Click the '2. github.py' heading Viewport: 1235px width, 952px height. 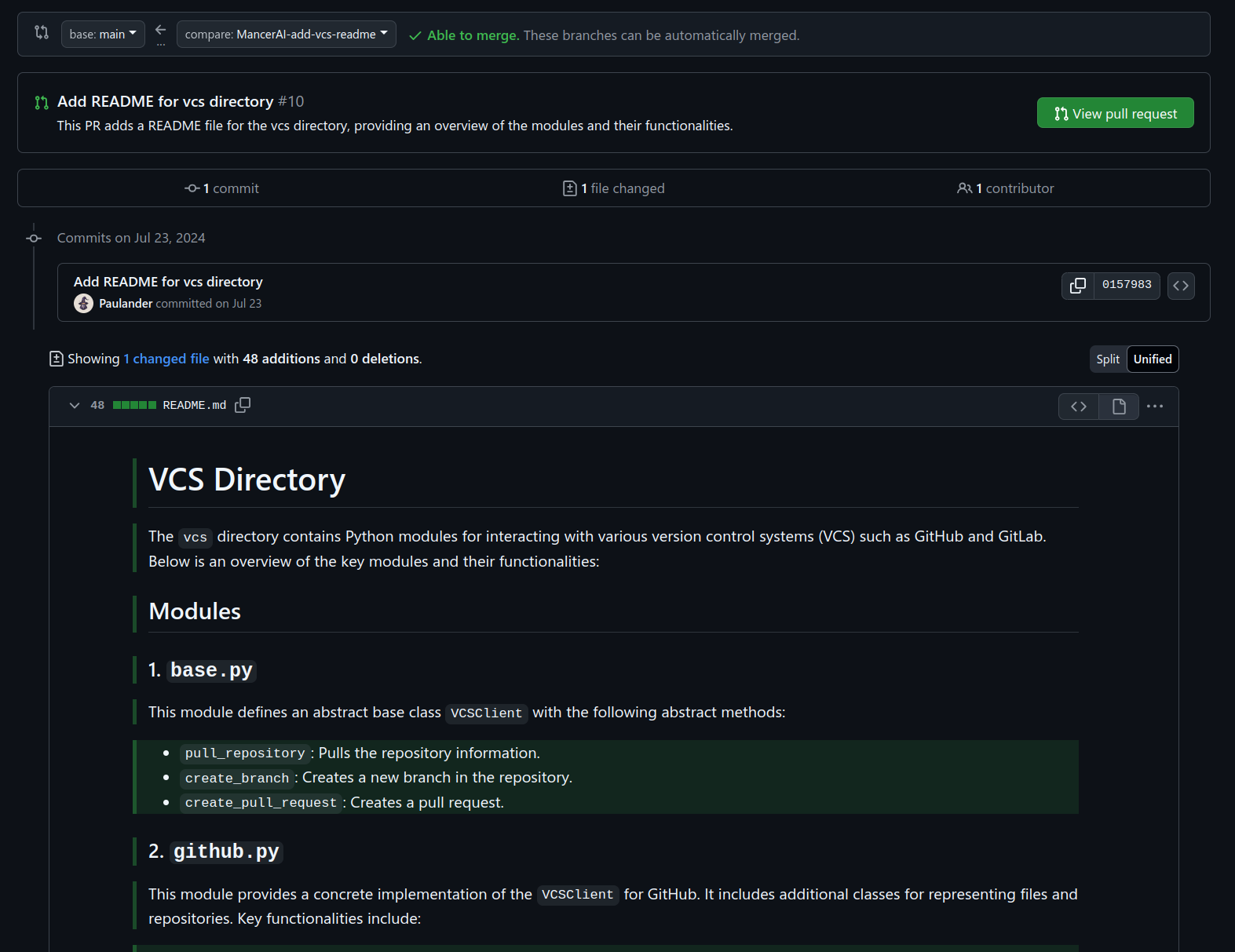[215, 852]
